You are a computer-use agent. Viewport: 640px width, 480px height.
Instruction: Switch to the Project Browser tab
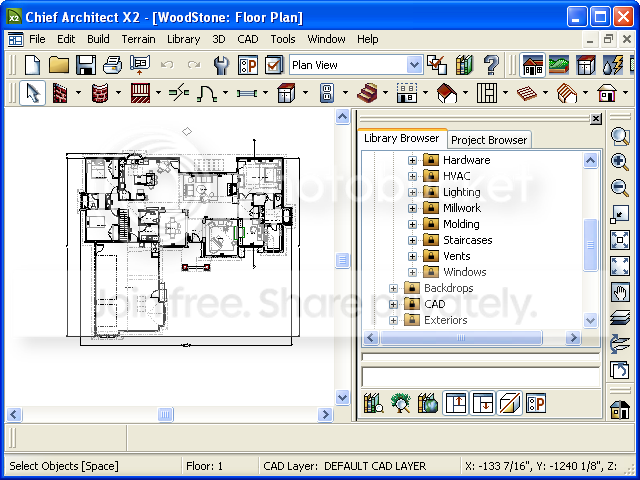(489, 140)
